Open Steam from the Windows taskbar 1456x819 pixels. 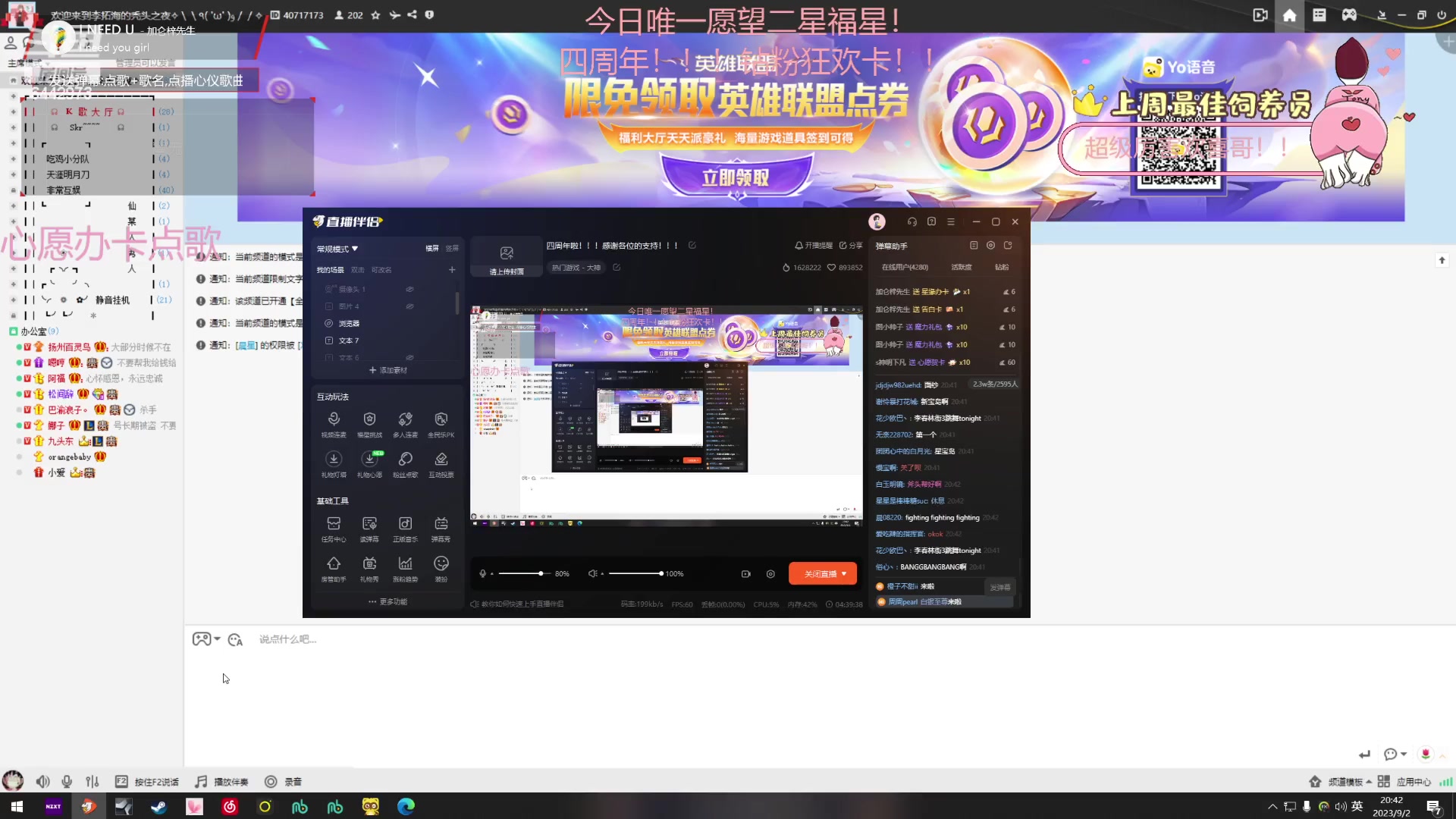pos(158,807)
